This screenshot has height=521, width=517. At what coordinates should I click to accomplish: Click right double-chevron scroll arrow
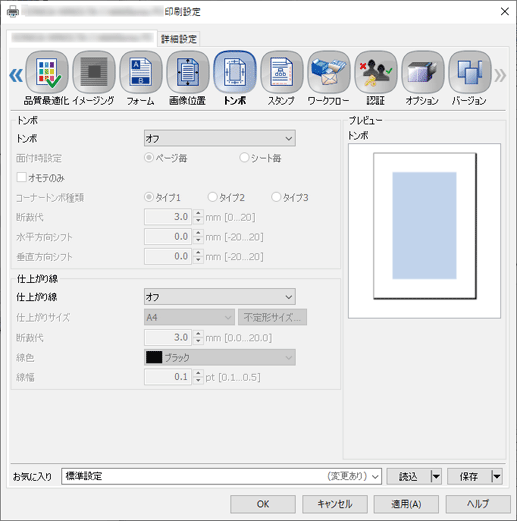pyautogui.click(x=500, y=75)
